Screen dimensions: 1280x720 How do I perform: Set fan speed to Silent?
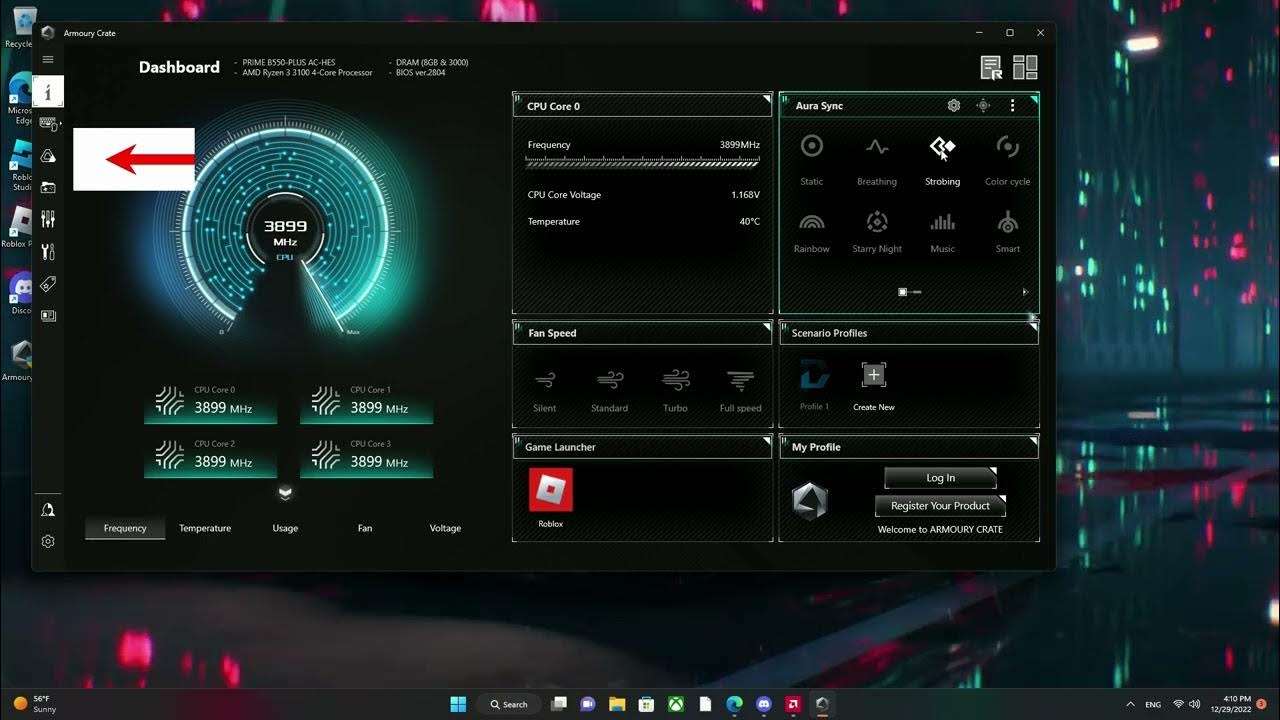click(x=545, y=391)
